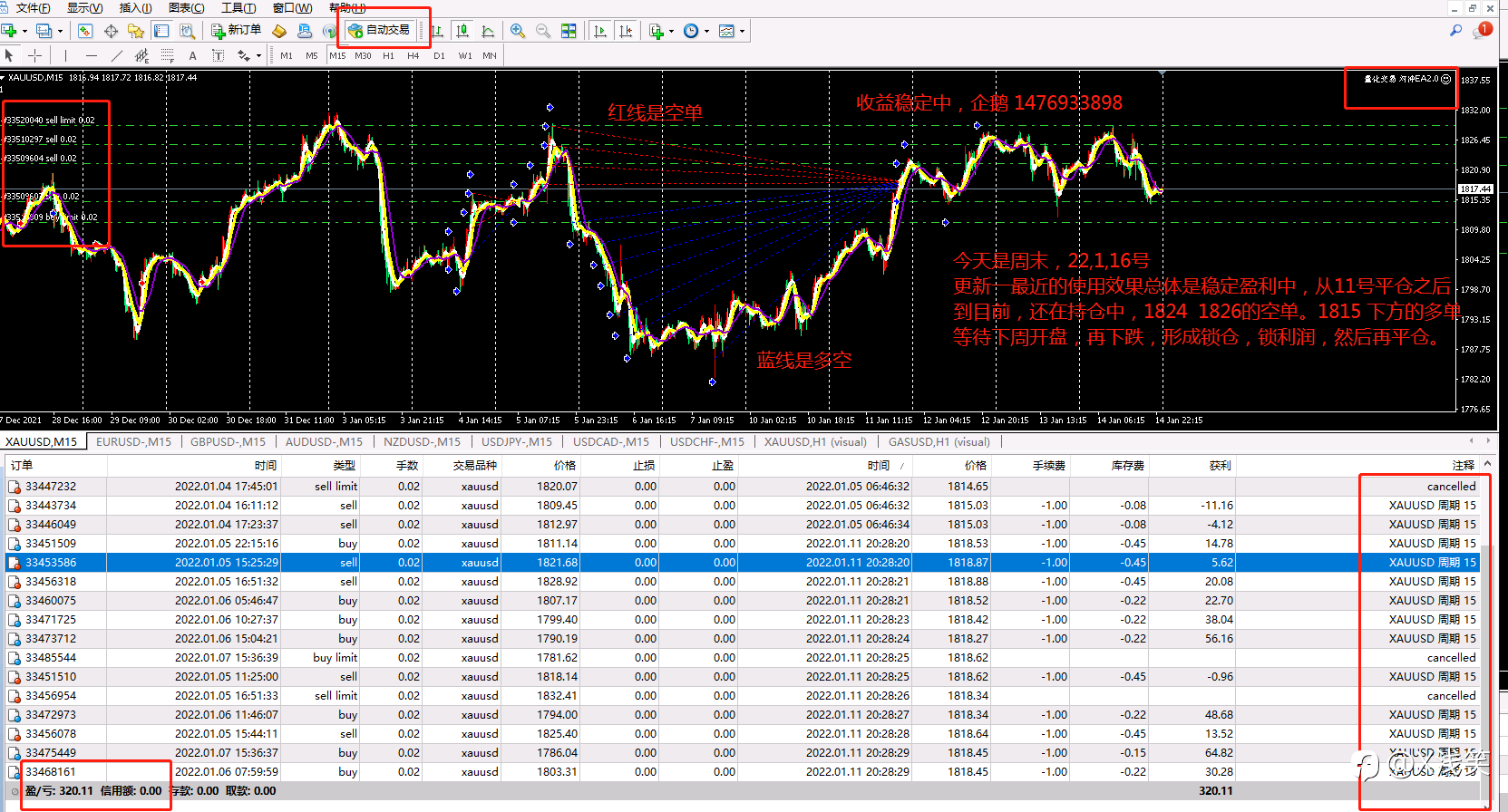Open the 图表(C) menu

pos(186,8)
